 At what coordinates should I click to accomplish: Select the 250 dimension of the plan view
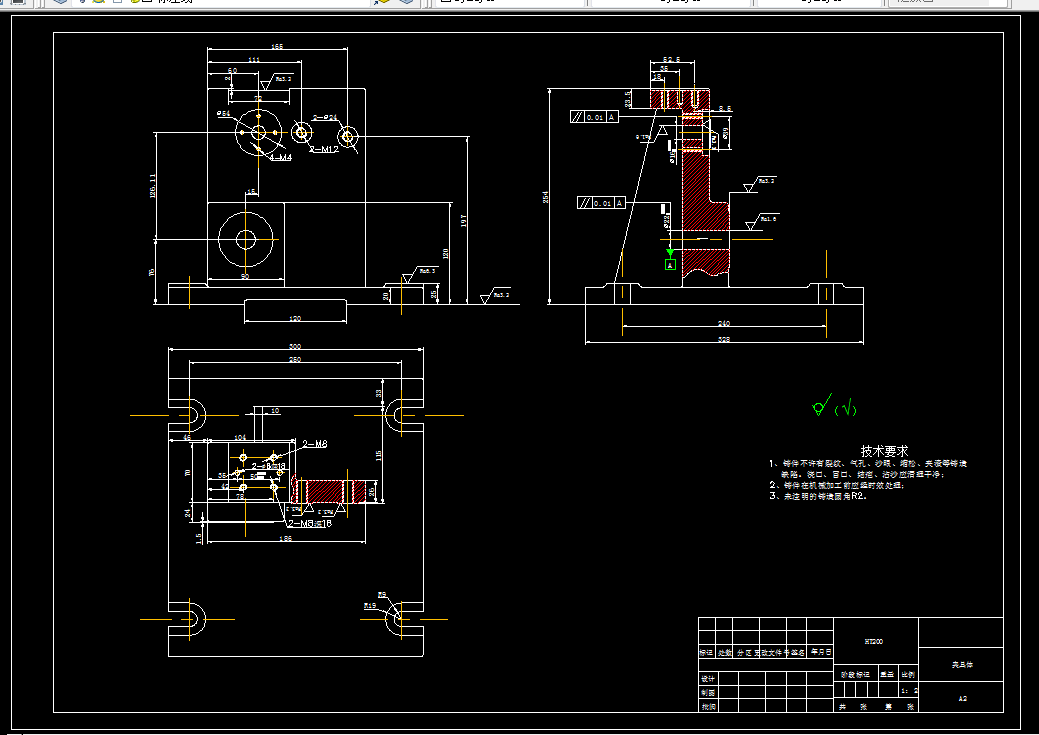[295, 359]
